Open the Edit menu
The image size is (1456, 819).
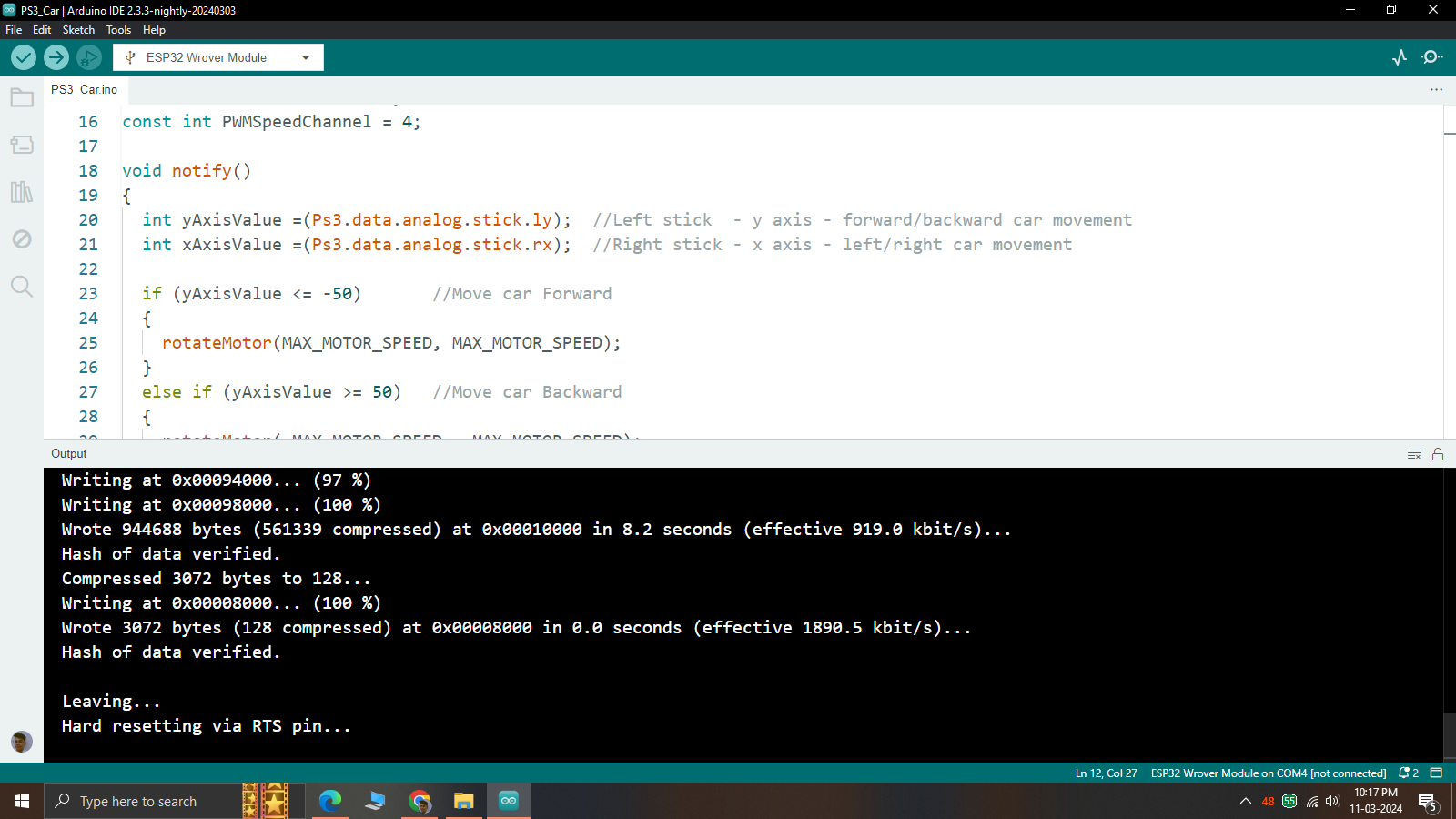[x=42, y=30]
